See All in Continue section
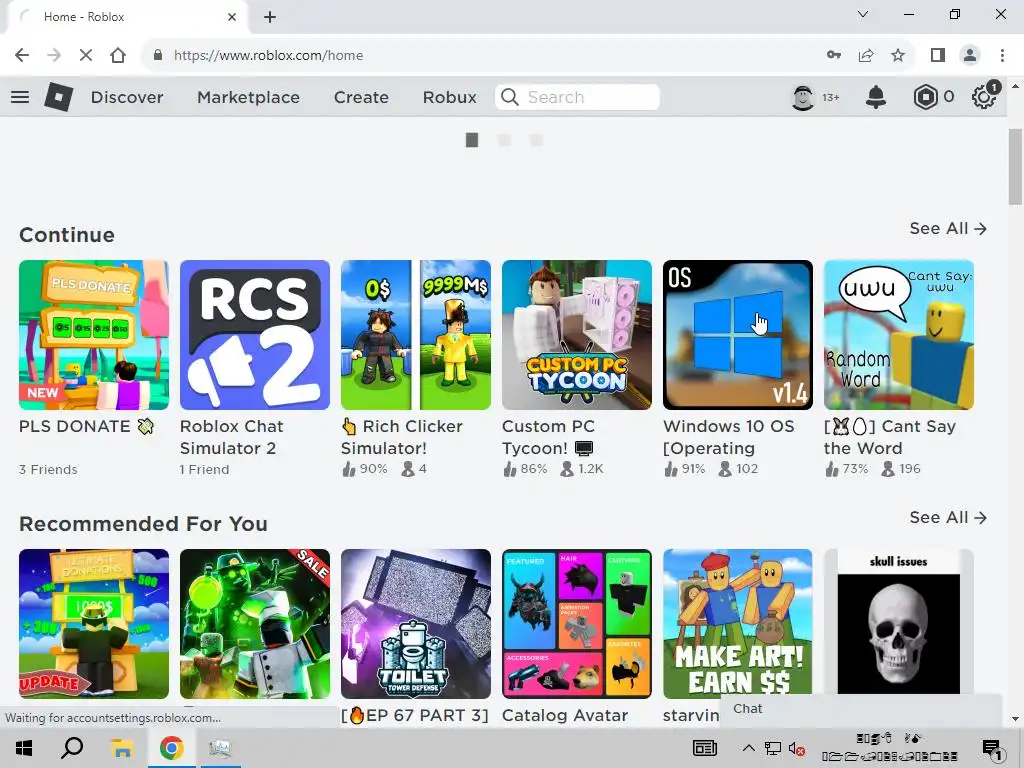 (x=948, y=229)
